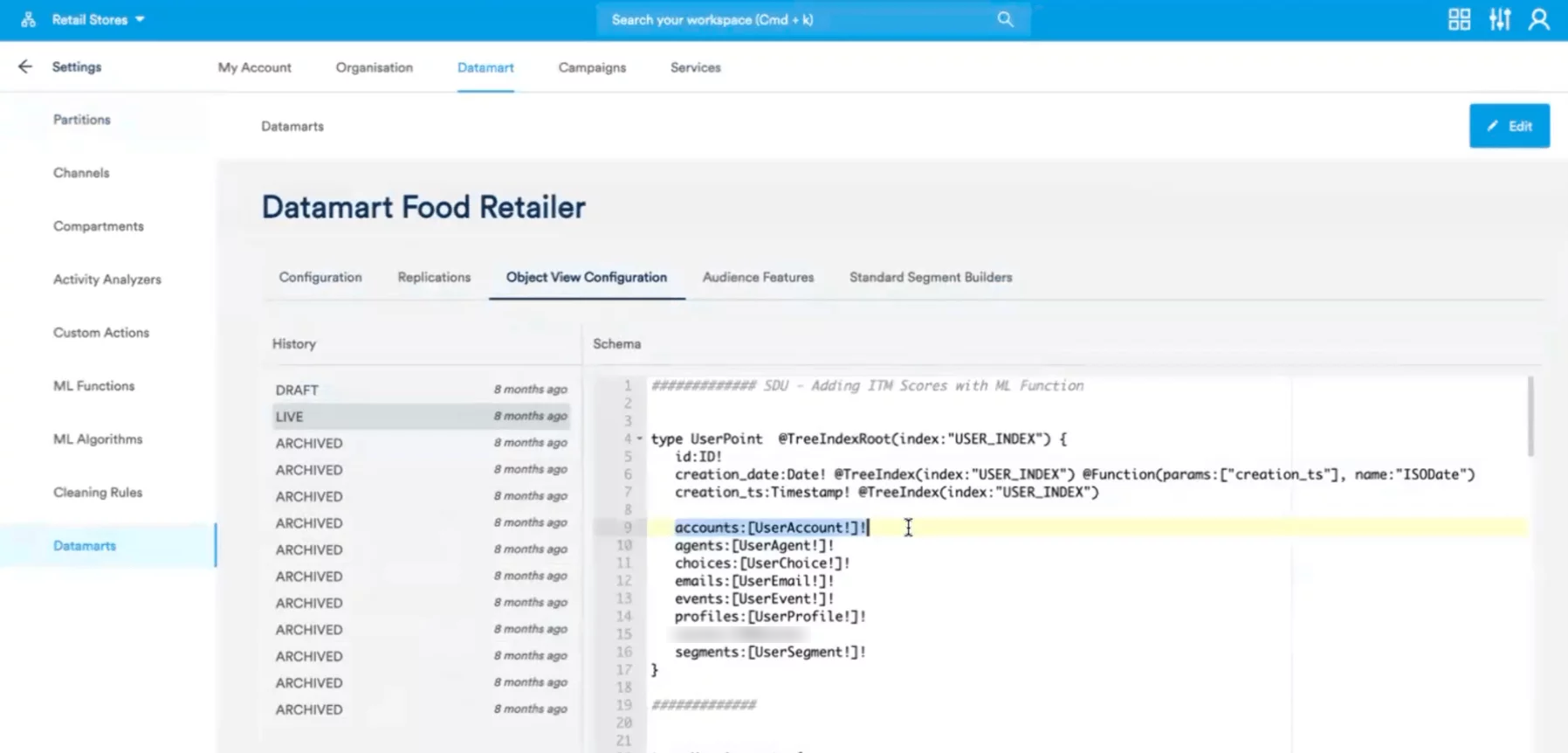Open Compartments in the sidebar

[99, 226]
